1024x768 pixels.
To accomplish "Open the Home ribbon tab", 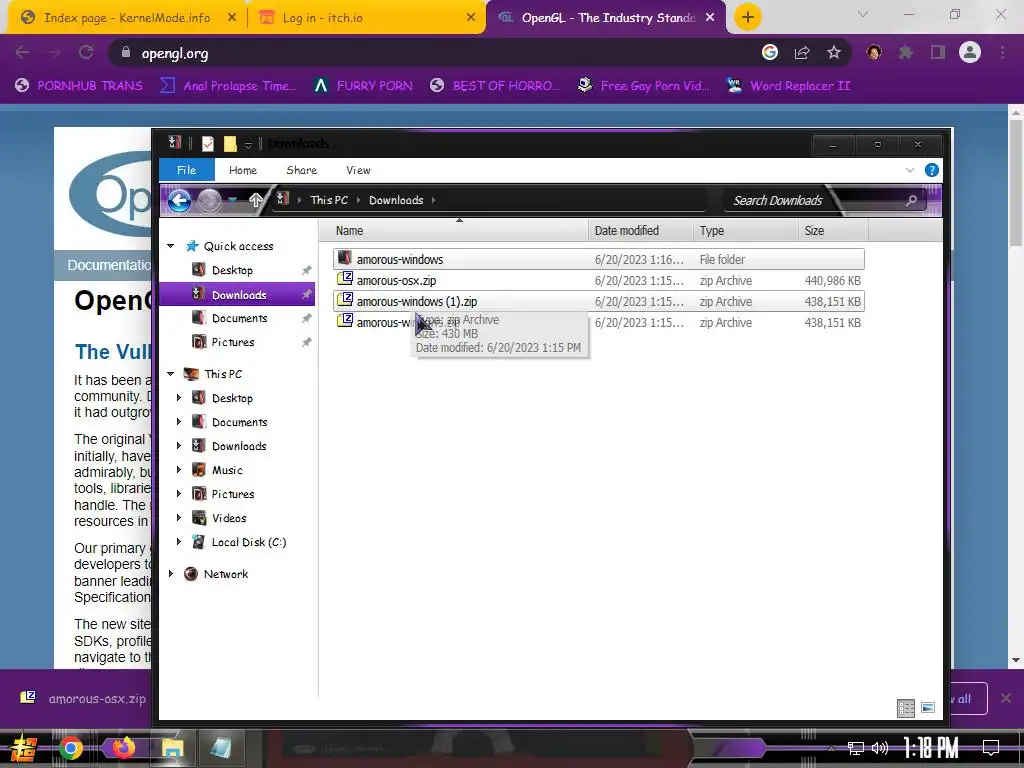I will click(242, 170).
